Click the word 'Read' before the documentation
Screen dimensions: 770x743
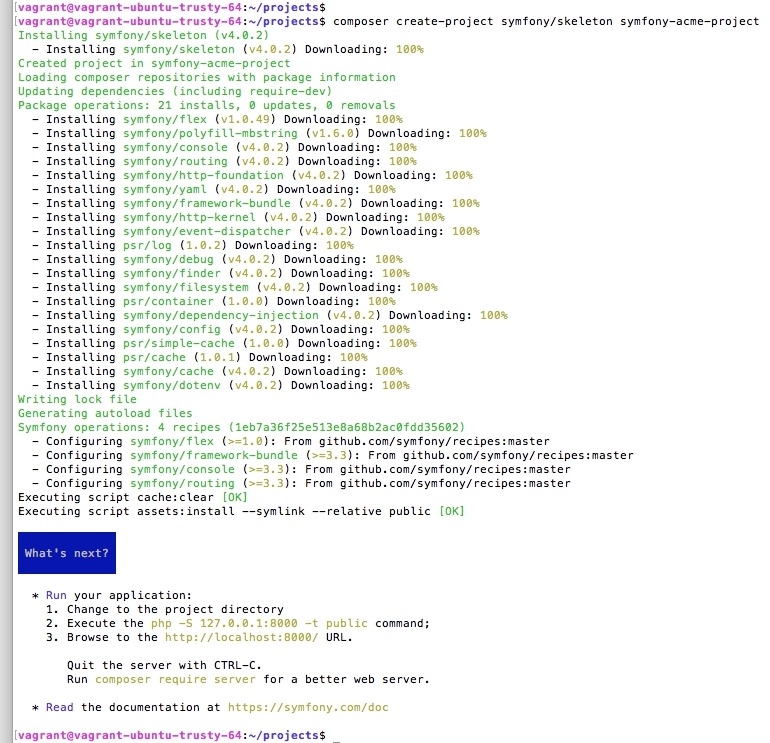click(60, 707)
